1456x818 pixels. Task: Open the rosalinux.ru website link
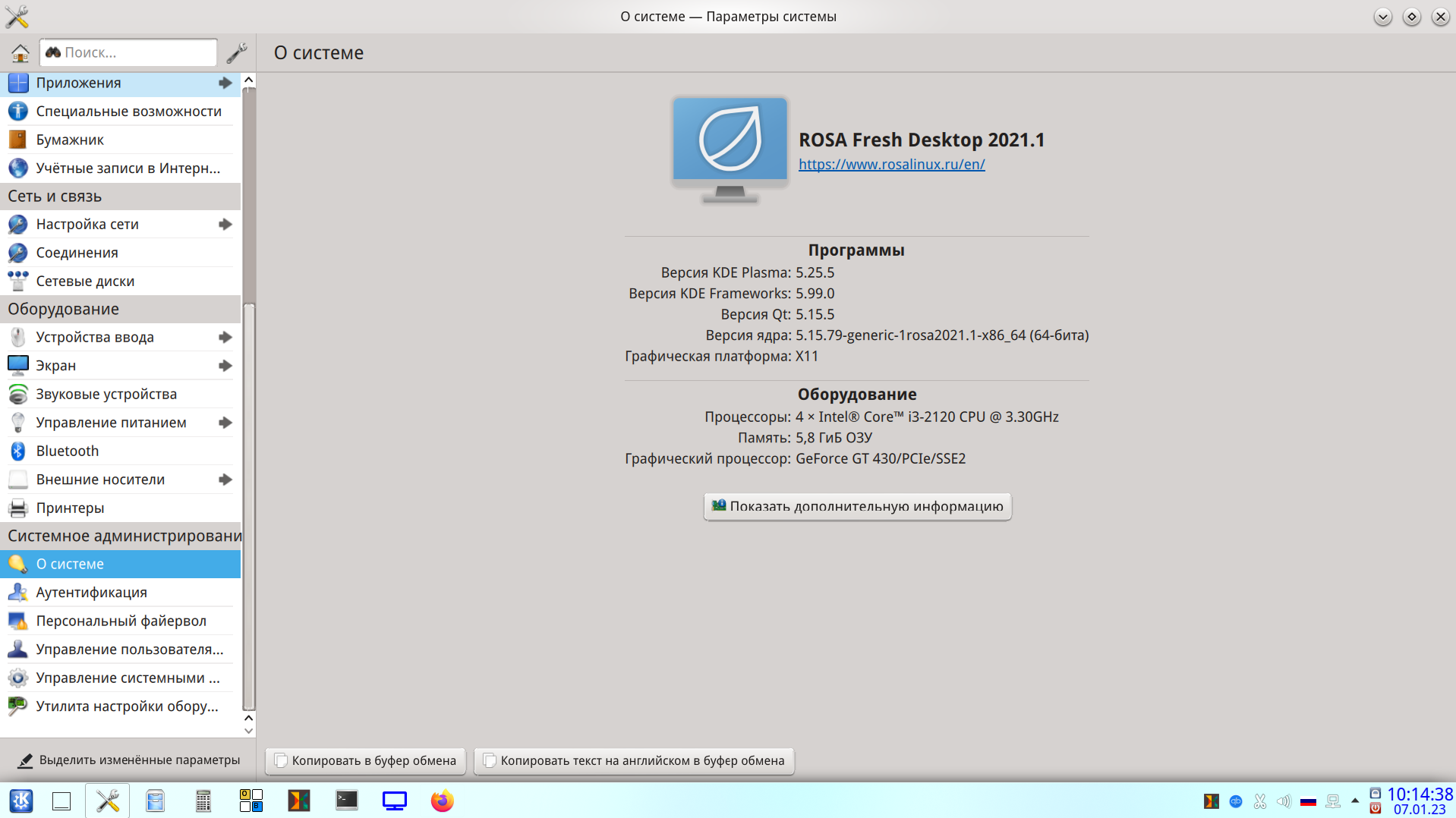tap(891, 165)
